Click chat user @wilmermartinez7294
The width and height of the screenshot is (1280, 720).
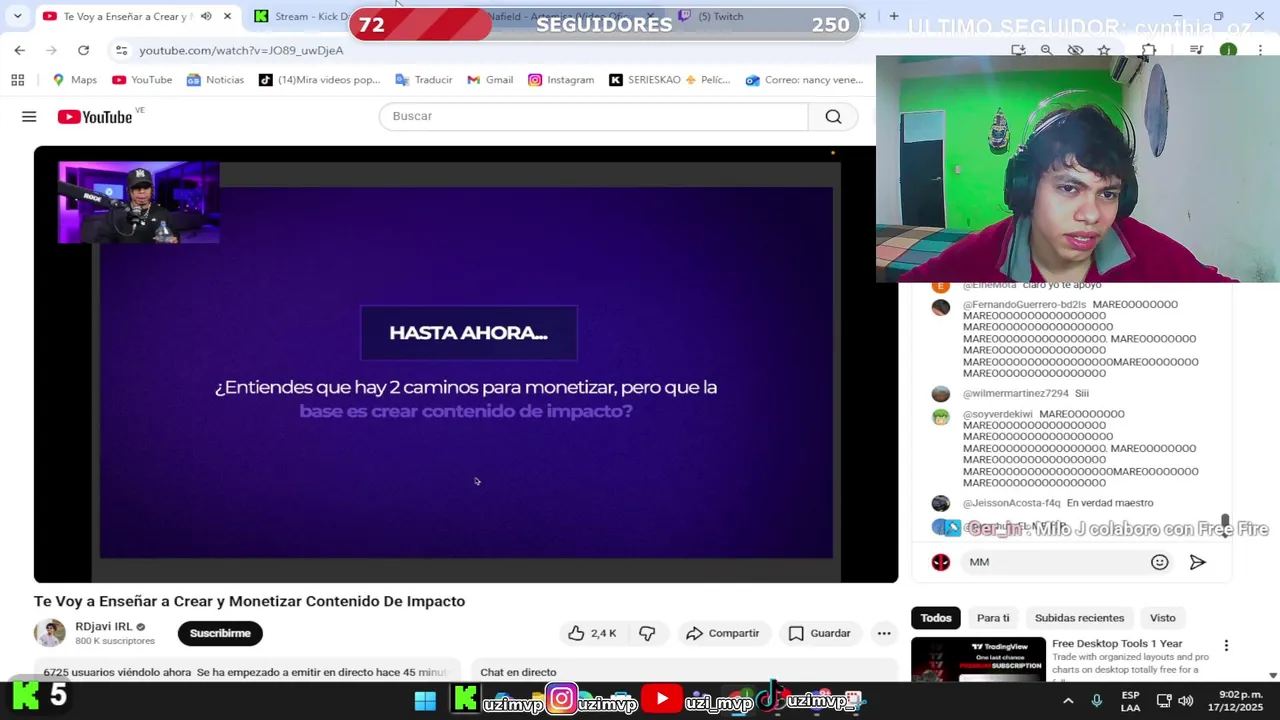pos(1016,394)
